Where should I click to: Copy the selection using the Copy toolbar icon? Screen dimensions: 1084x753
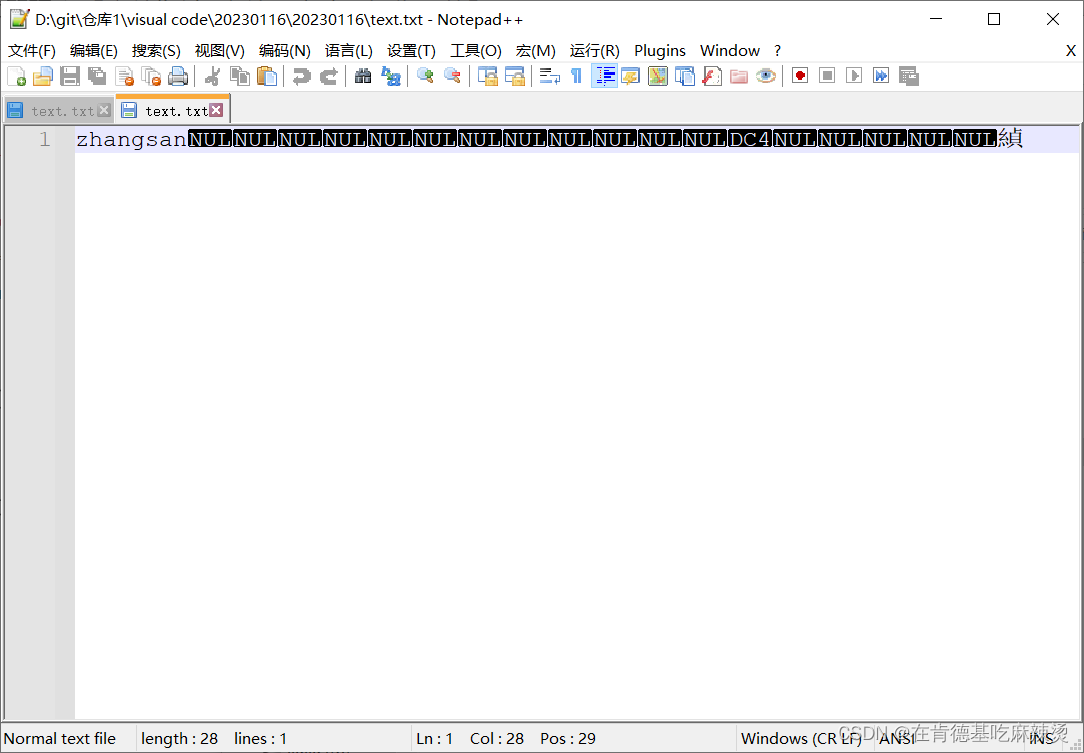tap(239, 75)
